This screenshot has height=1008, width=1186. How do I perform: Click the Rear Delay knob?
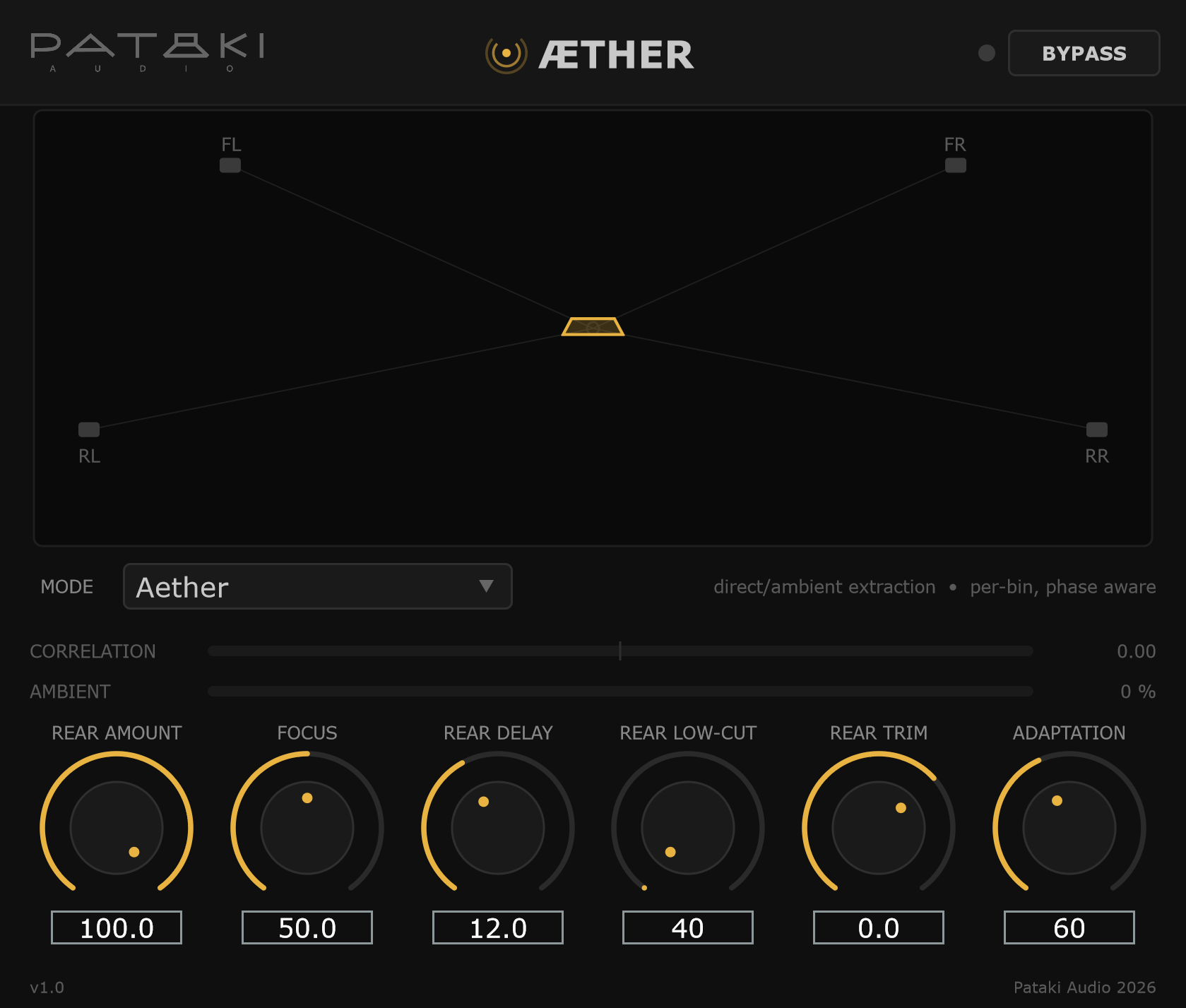pyautogui.click(x=498, y=827)
